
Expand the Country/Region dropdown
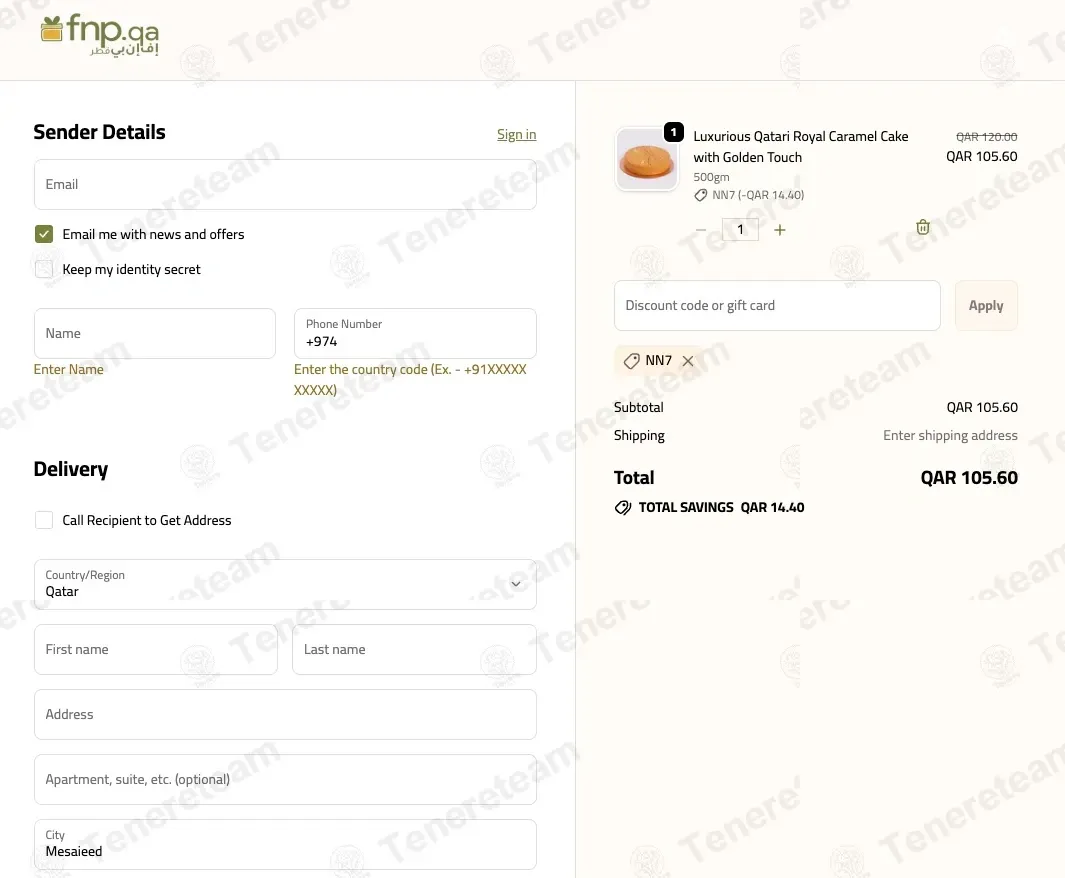click(x=285, y=584)
